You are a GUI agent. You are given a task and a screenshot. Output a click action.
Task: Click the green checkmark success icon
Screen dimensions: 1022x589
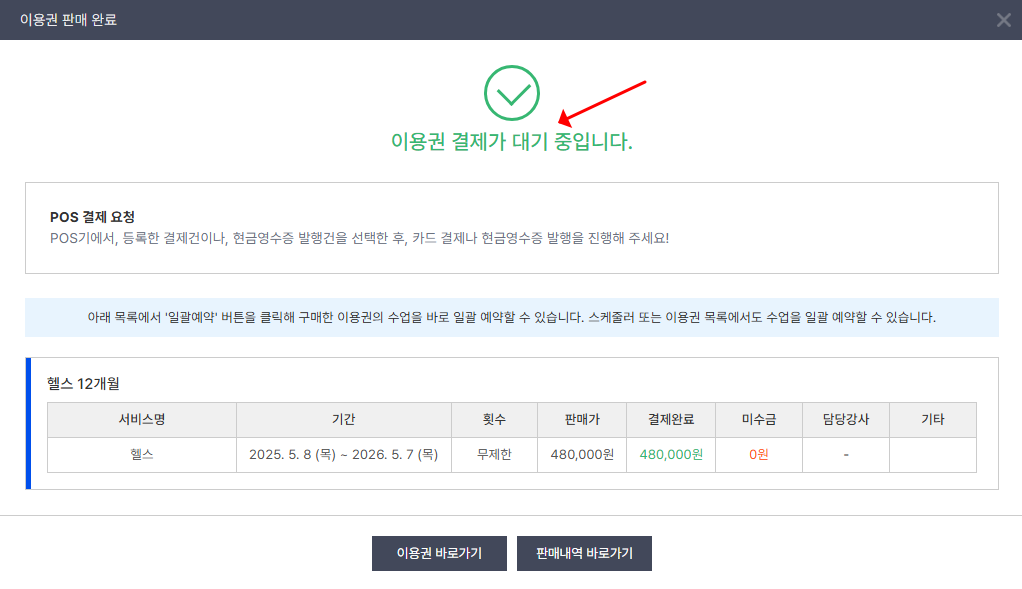[512, 93]
